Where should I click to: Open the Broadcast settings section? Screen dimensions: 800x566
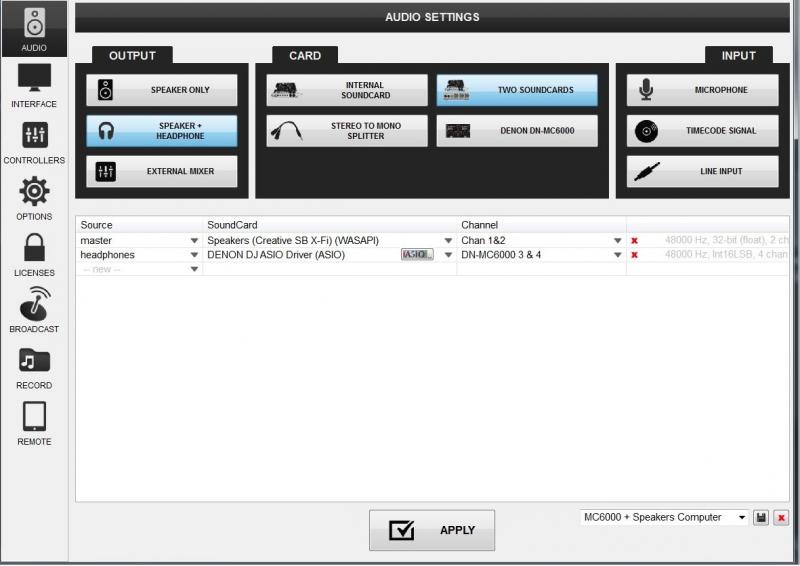click(34, 311)
